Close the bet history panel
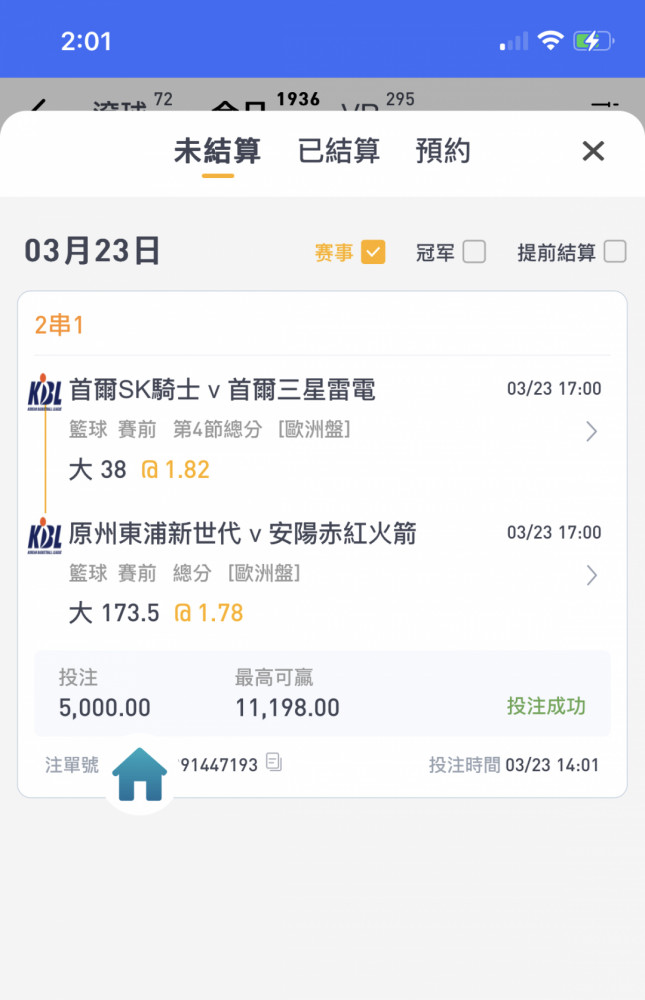This screenshot has height=1000, width=645. tap(593, 151)
